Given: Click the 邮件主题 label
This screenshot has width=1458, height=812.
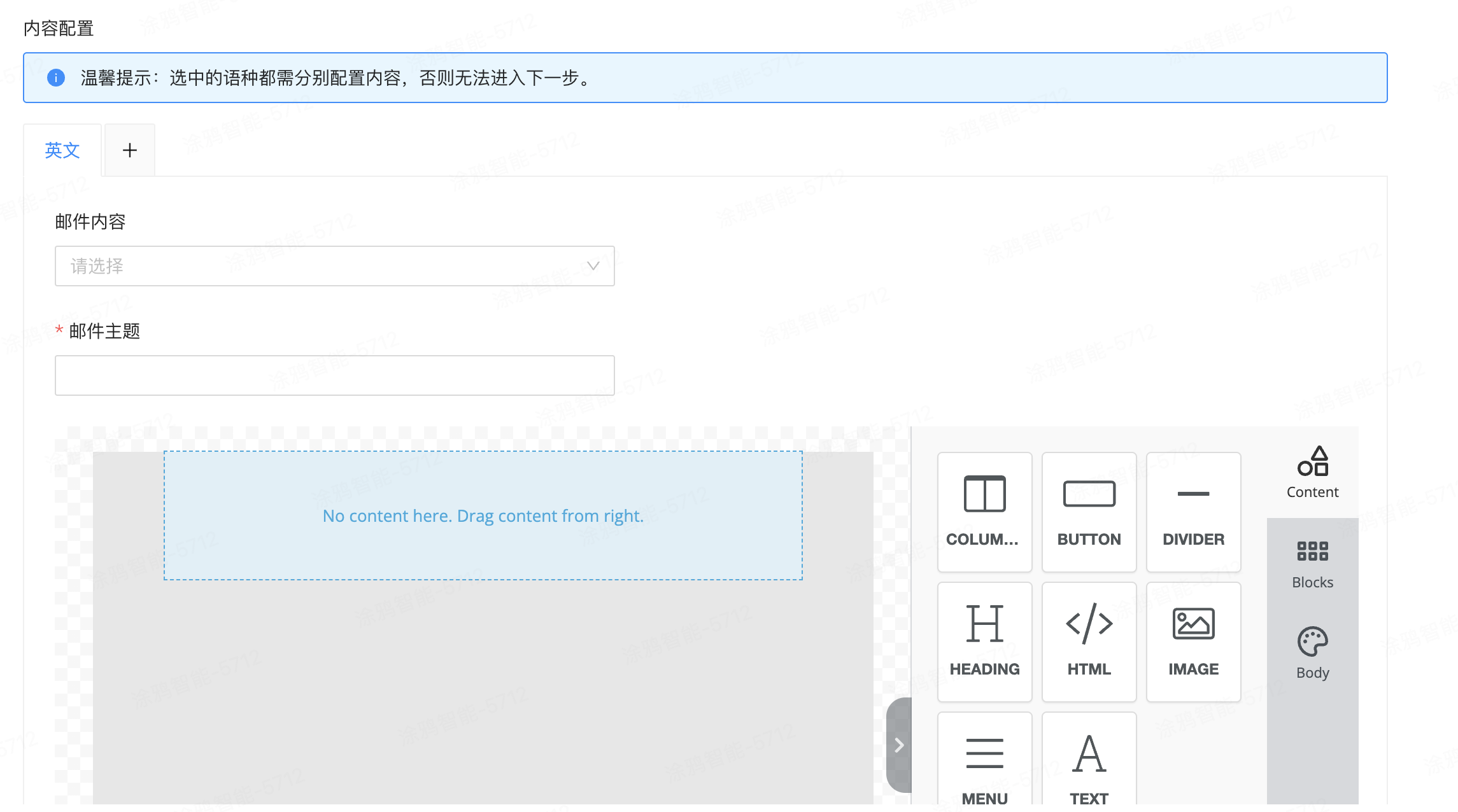Looking at the screenshot, I should pyautogui.click(x=104, y=331).
